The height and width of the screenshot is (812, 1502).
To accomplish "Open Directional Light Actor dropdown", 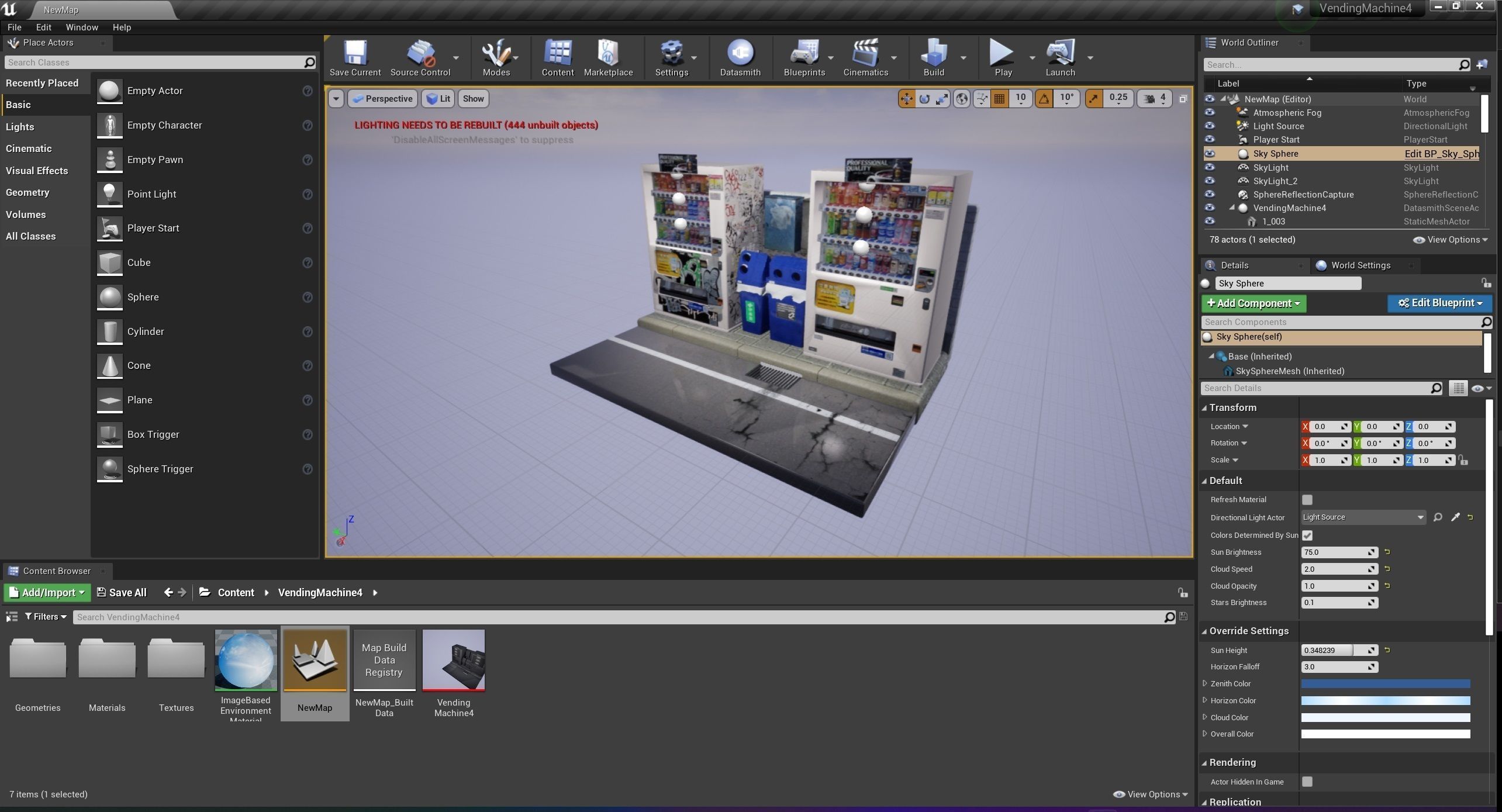I will click(1363, 517).
